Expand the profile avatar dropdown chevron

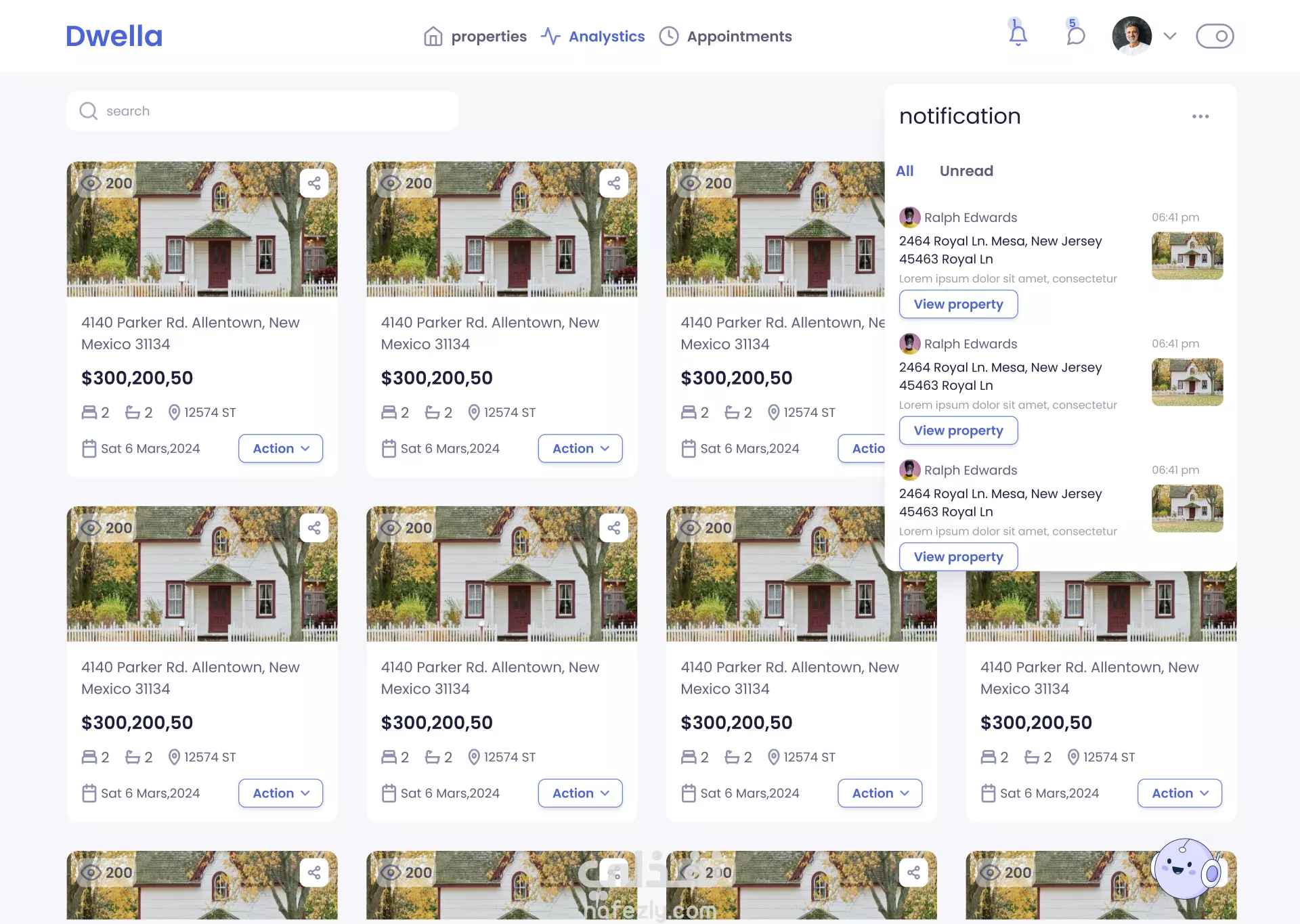[1170, 36]
